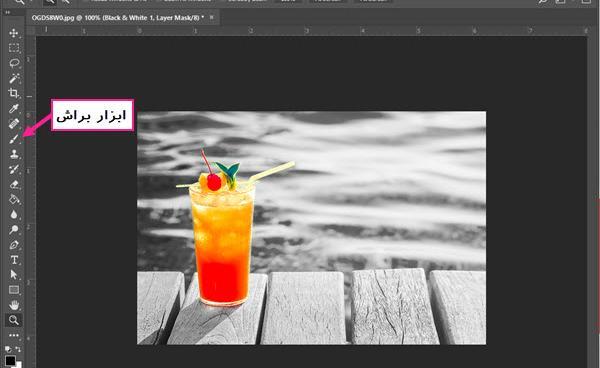The image size is (600, 368).
Task: Open the white background color swatch
Action: (x=19, y=365)
